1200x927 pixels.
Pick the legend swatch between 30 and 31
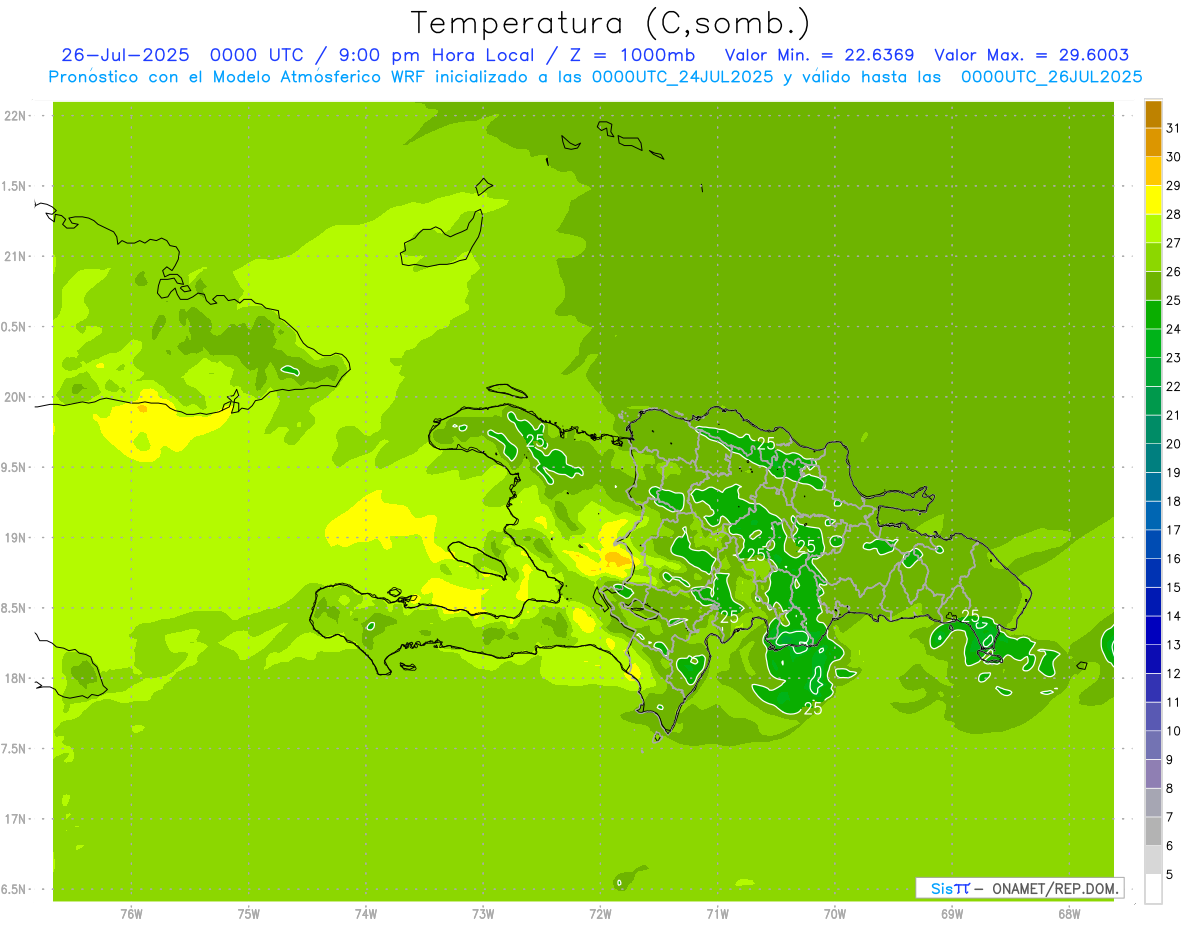click(x=1153, y=143)
